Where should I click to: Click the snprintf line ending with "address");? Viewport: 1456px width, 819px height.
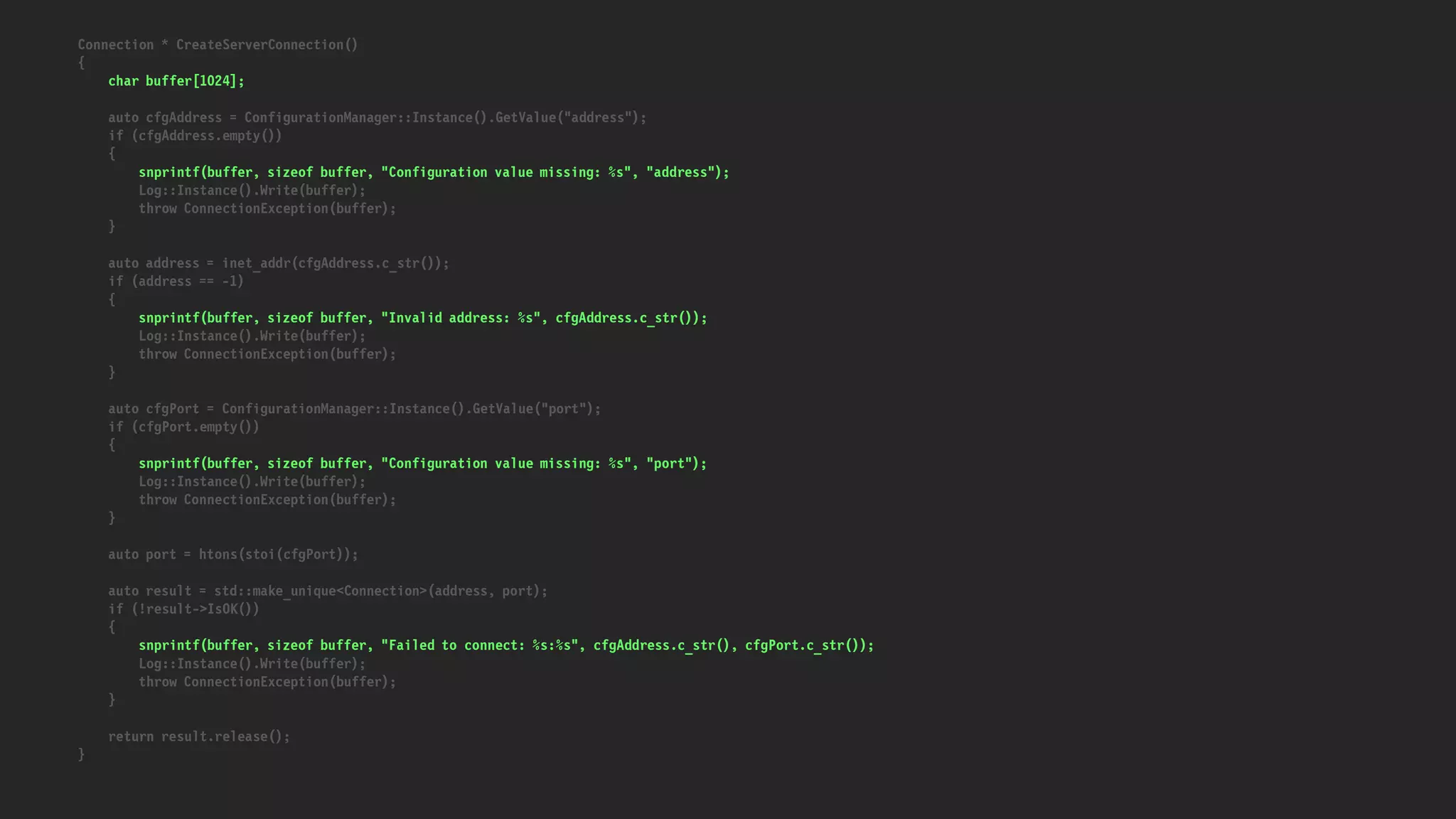pyautogui.click(x=434, y=172)
